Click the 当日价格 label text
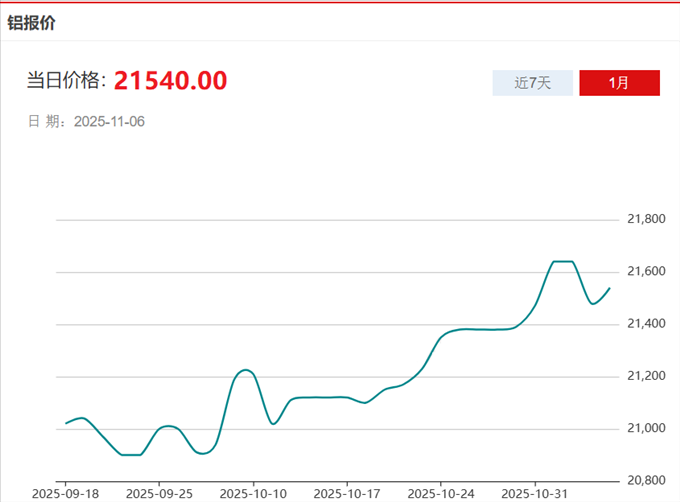The image size is (680, 502). click(66, 81)
